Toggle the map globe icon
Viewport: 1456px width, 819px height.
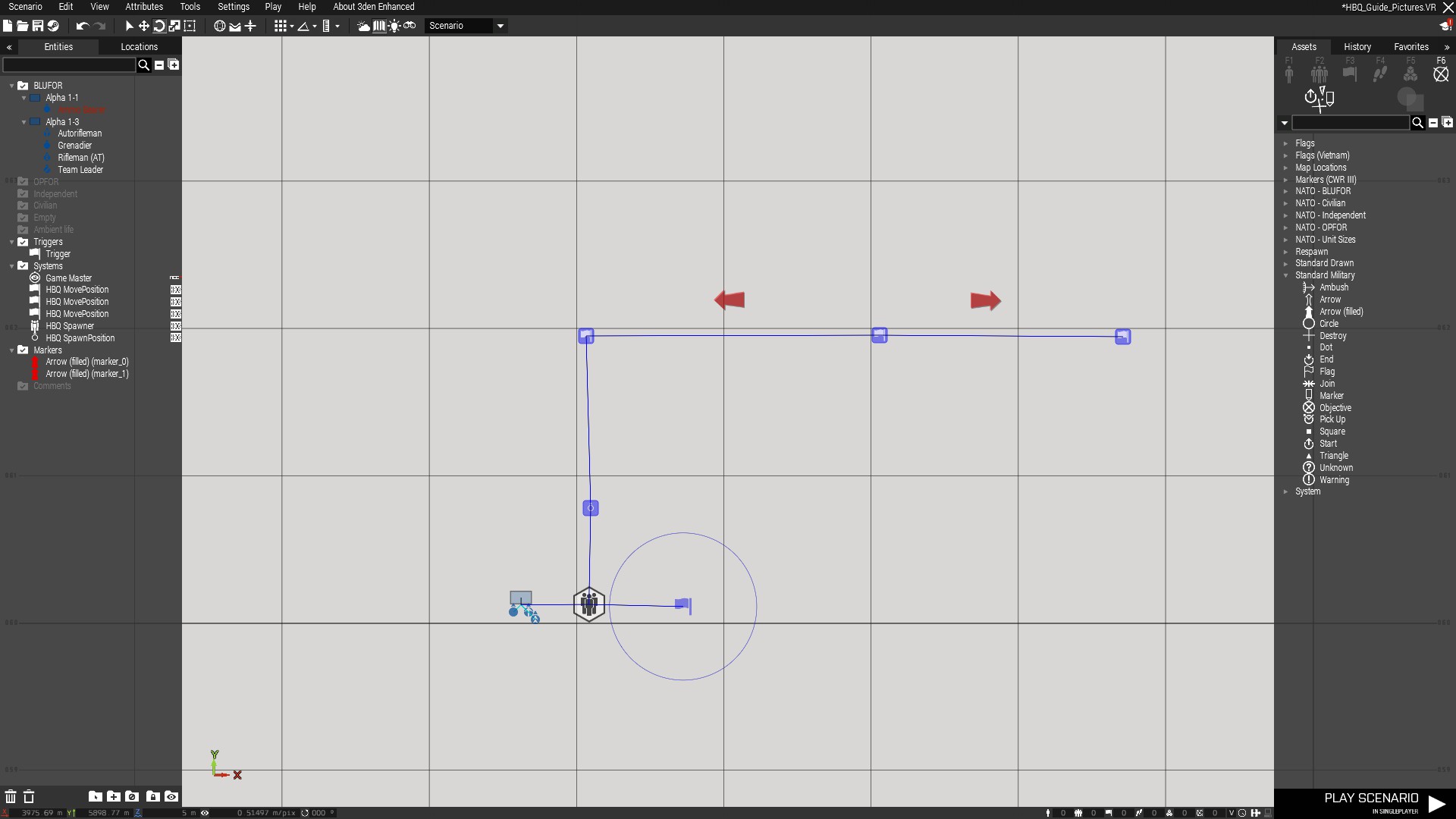[x=220, y=26]
